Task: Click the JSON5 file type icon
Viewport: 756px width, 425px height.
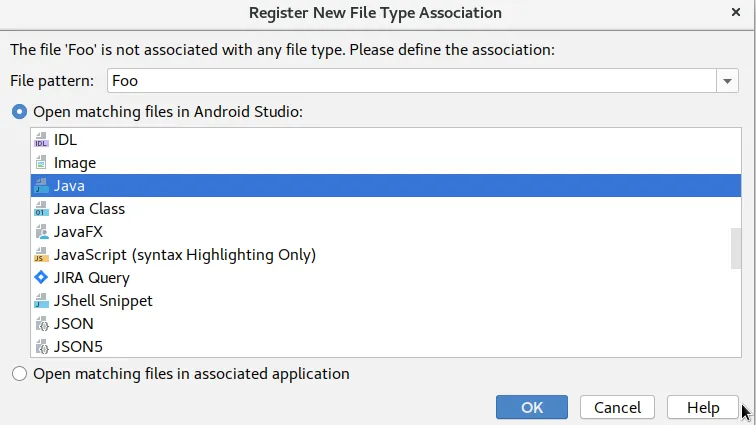Action: pyautogui.click(x=41, y=346)
